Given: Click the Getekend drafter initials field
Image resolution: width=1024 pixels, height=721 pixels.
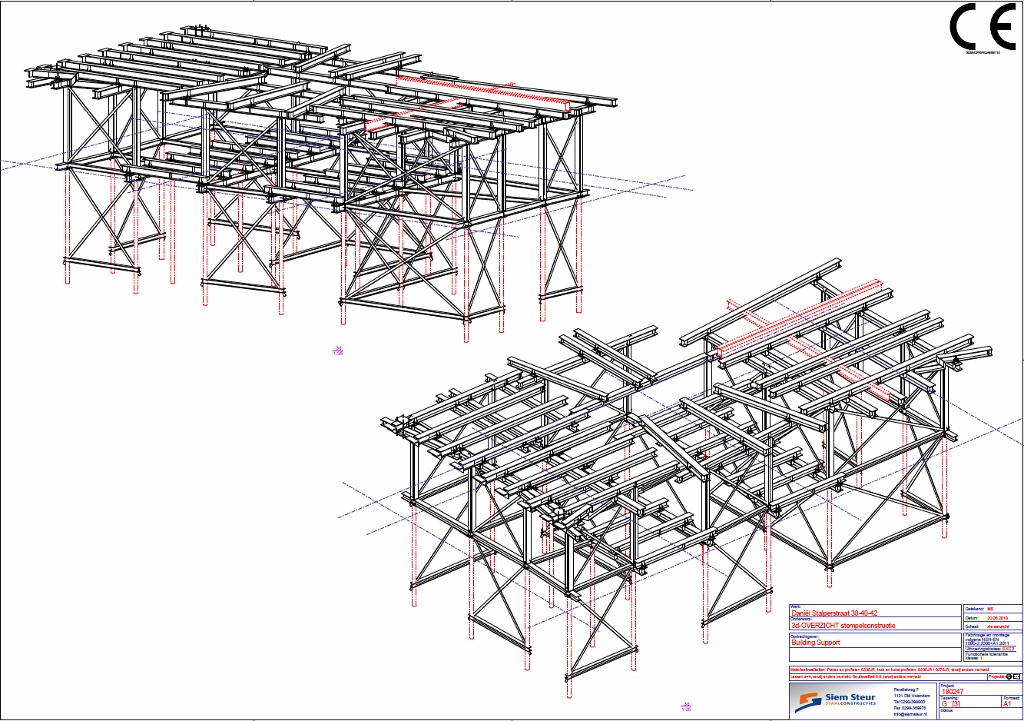Looking at the screenshot, I should tap(993, 609).
